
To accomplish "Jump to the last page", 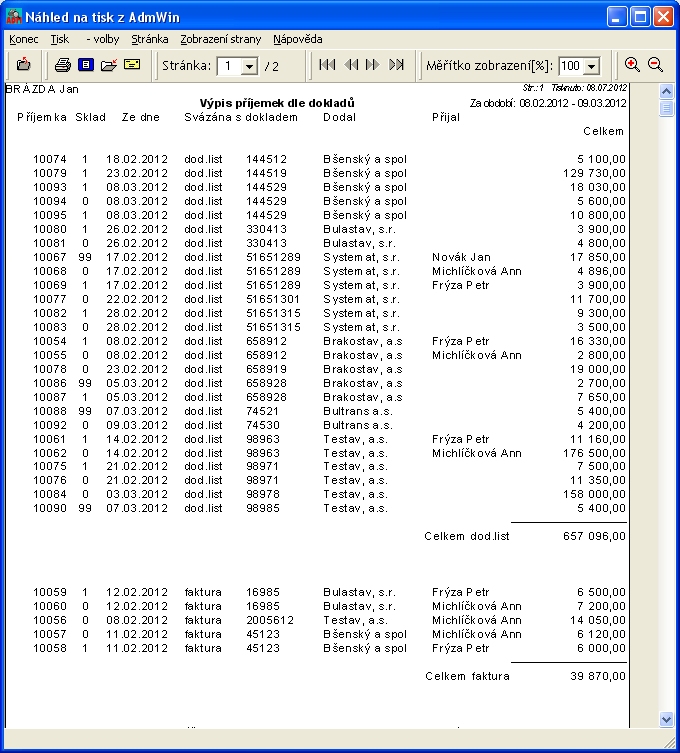I will [x=397, y=65].
